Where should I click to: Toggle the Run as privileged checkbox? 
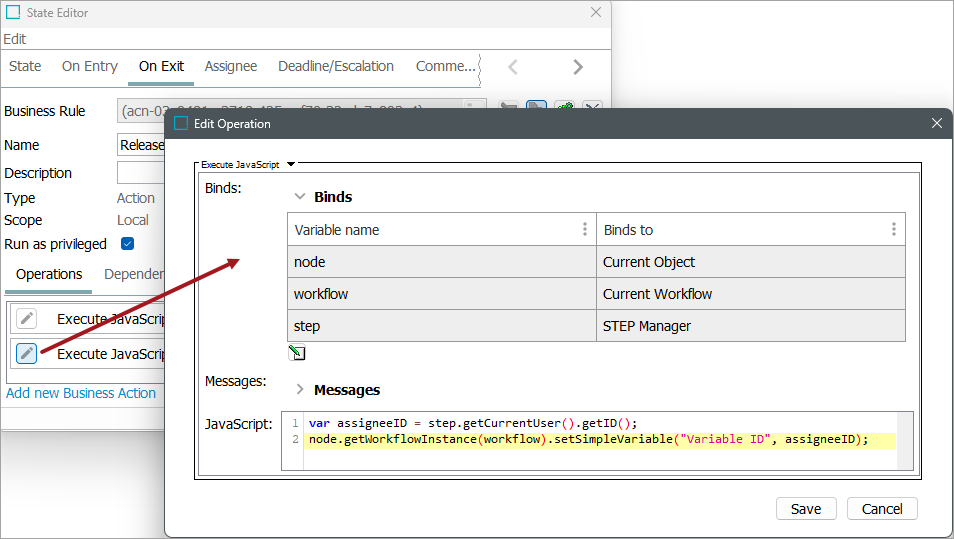127,243
